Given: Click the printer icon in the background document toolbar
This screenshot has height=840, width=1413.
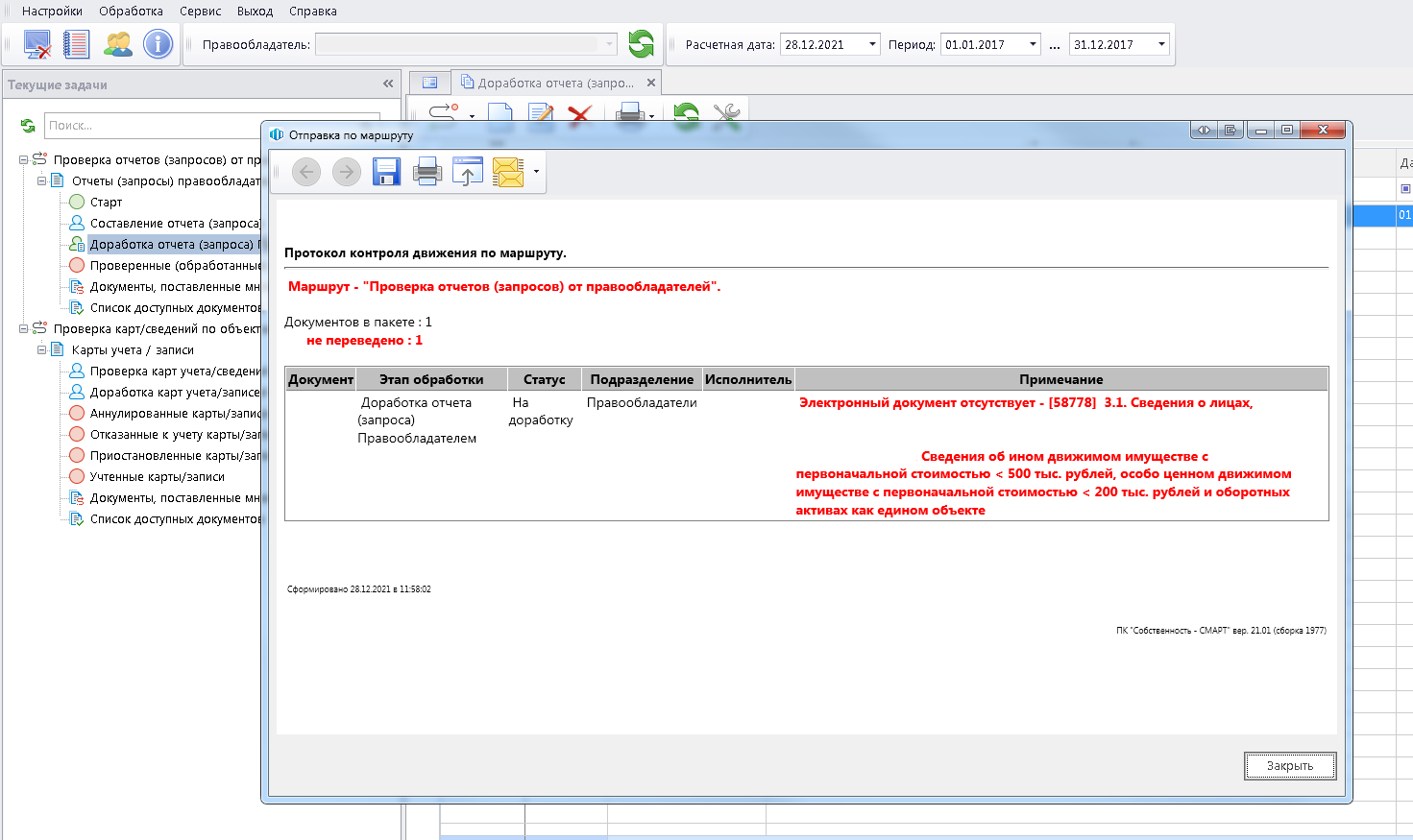Looking at the screenshot, I should coord(630,114).
